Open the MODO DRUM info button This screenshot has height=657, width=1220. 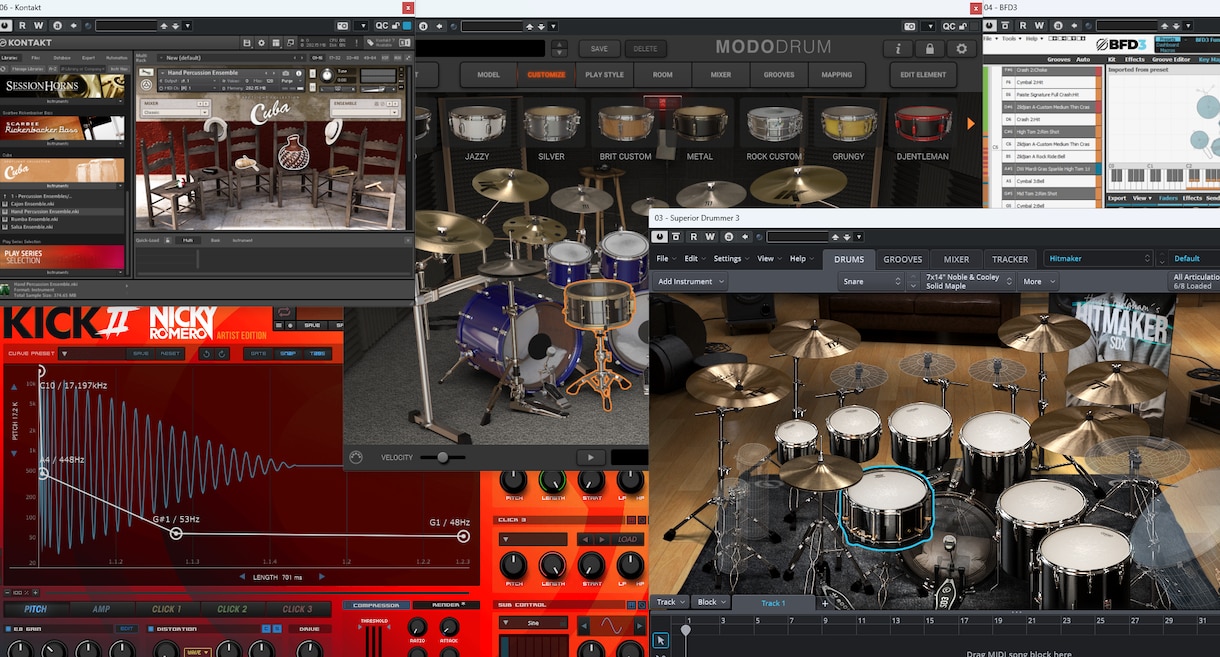pyautogui.click(x=898, y=48)
